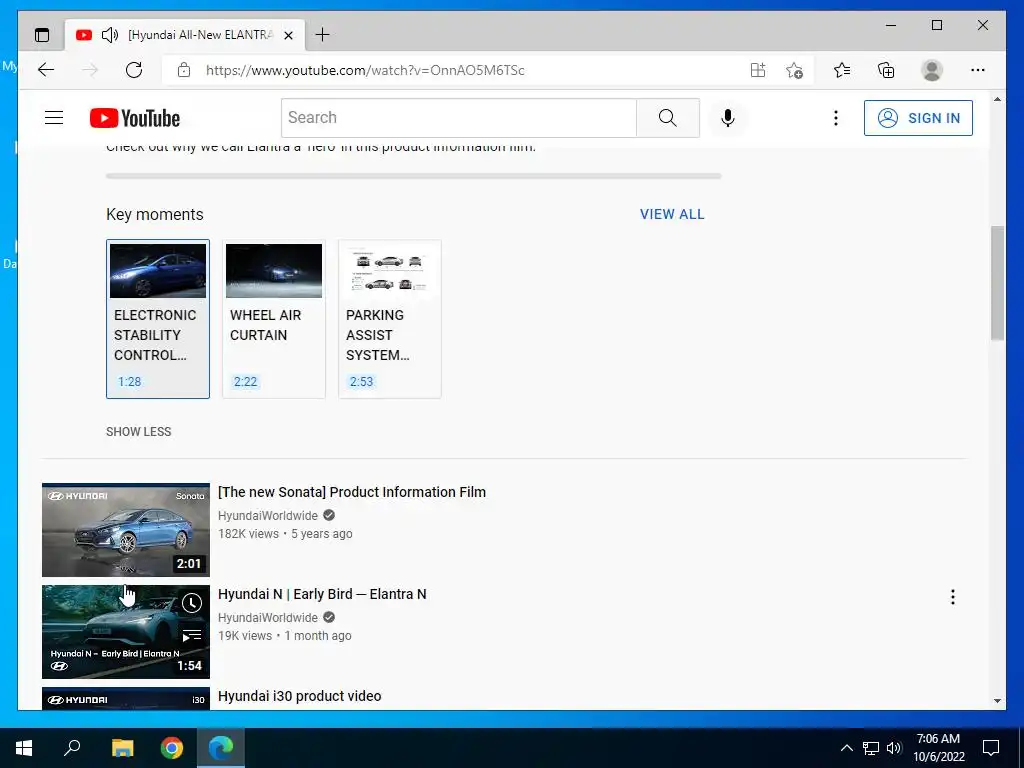Click the address bar URL
The image size is (1024, 768).
click(365, 70)
